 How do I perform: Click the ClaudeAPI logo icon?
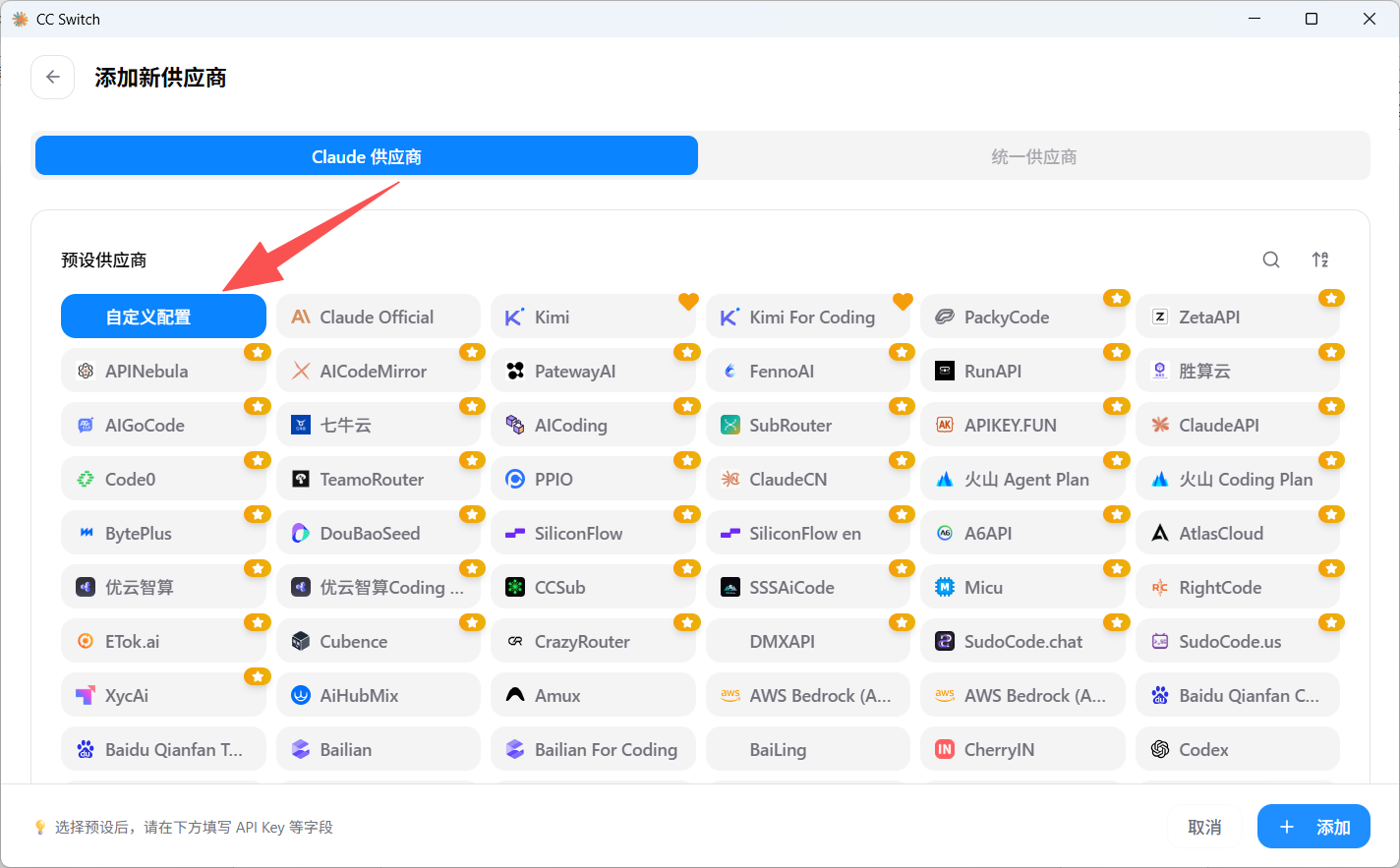(x=1160, y=425)
